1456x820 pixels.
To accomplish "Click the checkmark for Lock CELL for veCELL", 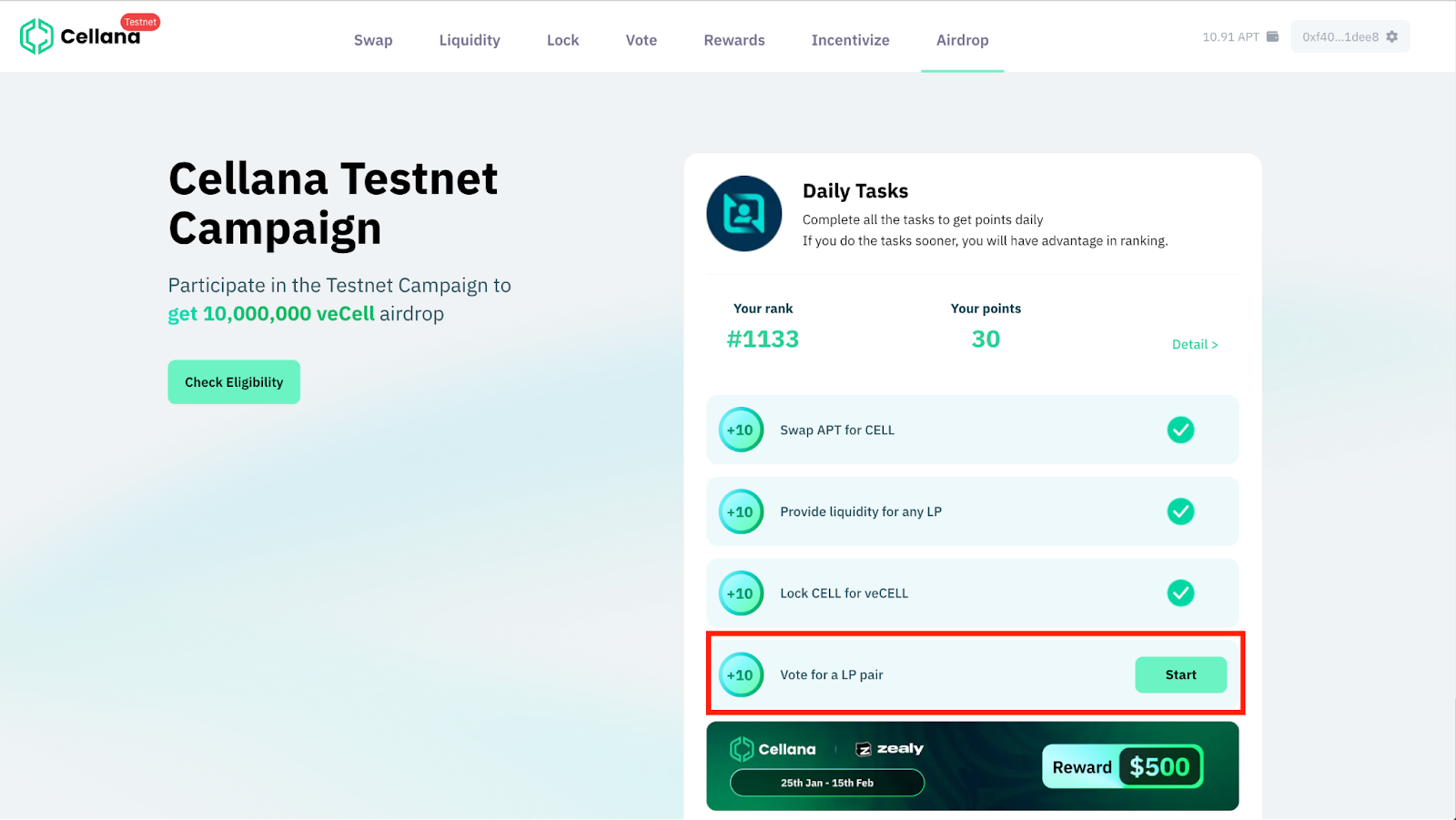I will click(x=1180, y=592).
